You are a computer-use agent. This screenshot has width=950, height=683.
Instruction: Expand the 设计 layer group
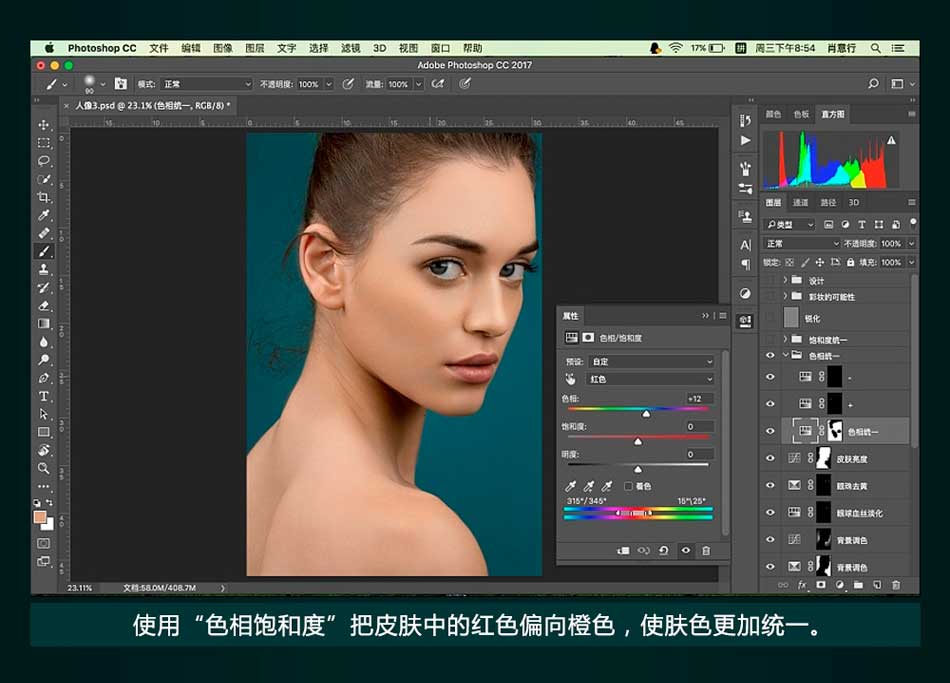[786, 281]
